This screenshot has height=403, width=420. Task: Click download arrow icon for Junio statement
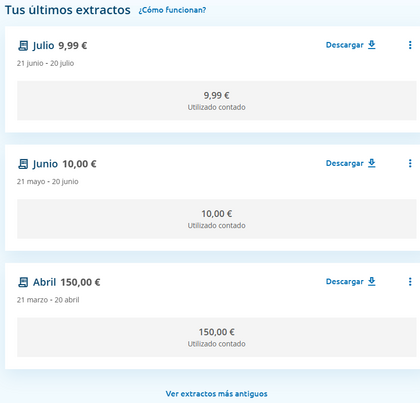pos(372,163)
